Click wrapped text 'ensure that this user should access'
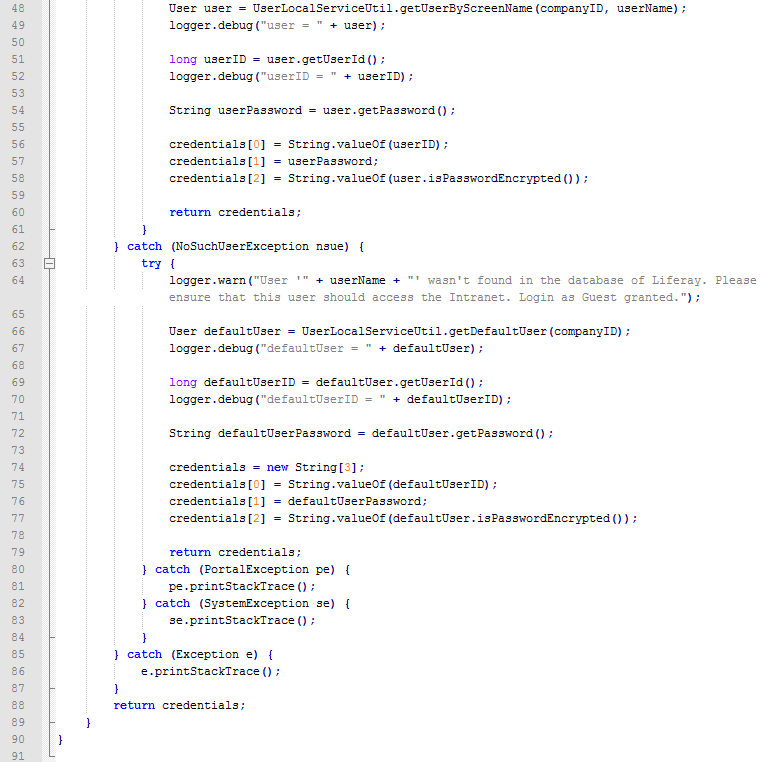Viewport: 774px width, 762px height. pos(291,298)
